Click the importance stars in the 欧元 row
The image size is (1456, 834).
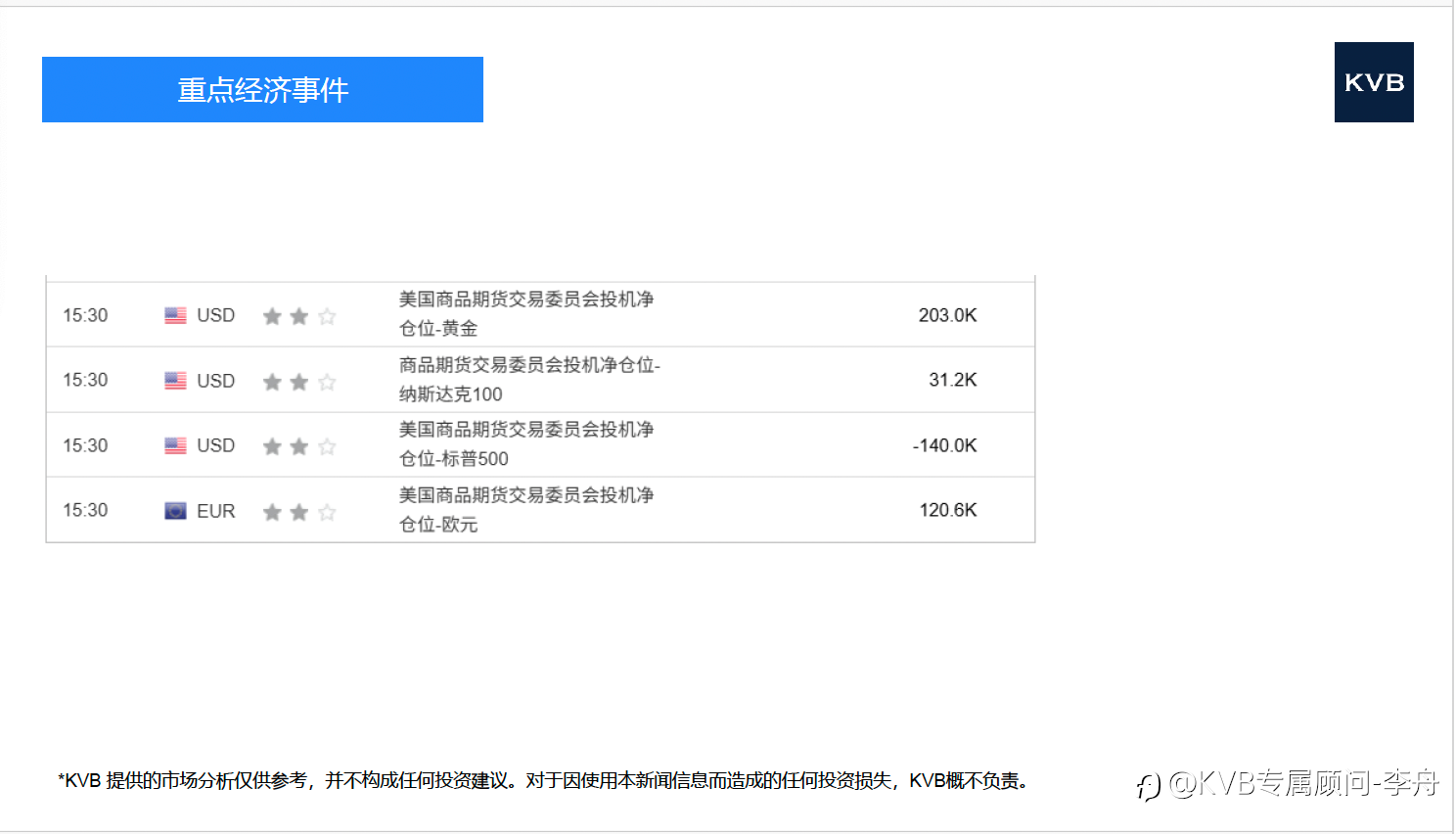click(299, 512)
